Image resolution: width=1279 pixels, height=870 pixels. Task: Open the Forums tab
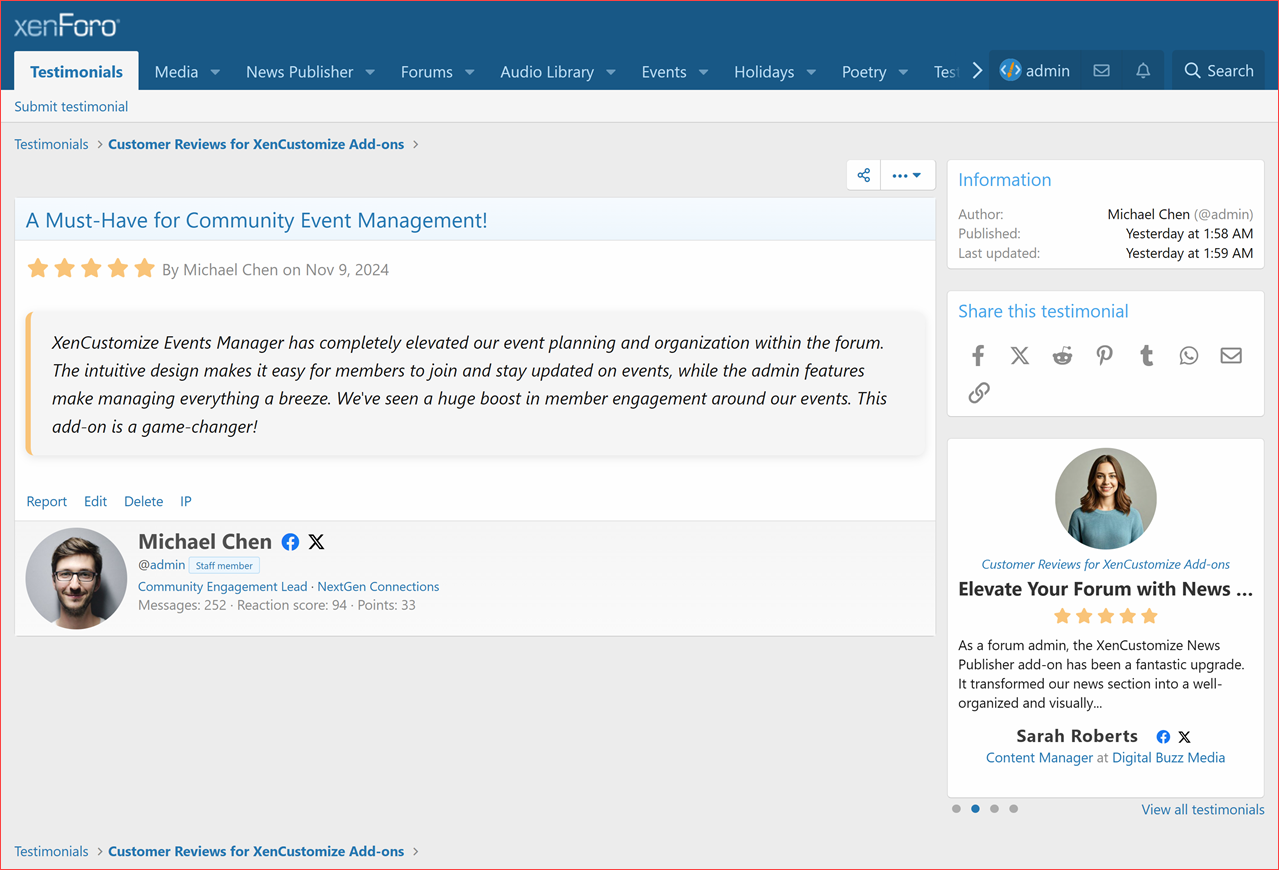coord(427,72)
